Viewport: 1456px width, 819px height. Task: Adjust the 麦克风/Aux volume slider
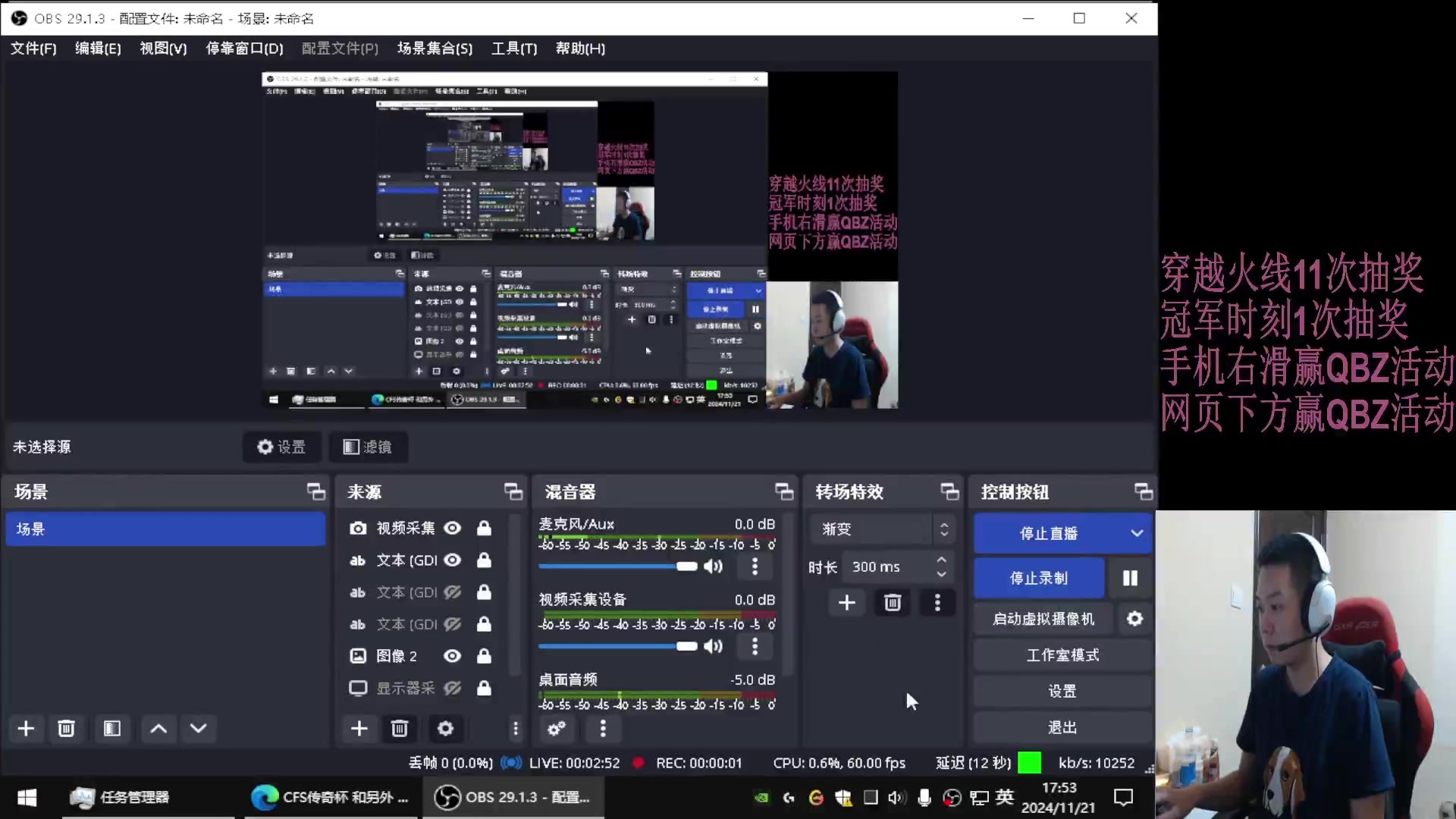(x=617, y=566)
